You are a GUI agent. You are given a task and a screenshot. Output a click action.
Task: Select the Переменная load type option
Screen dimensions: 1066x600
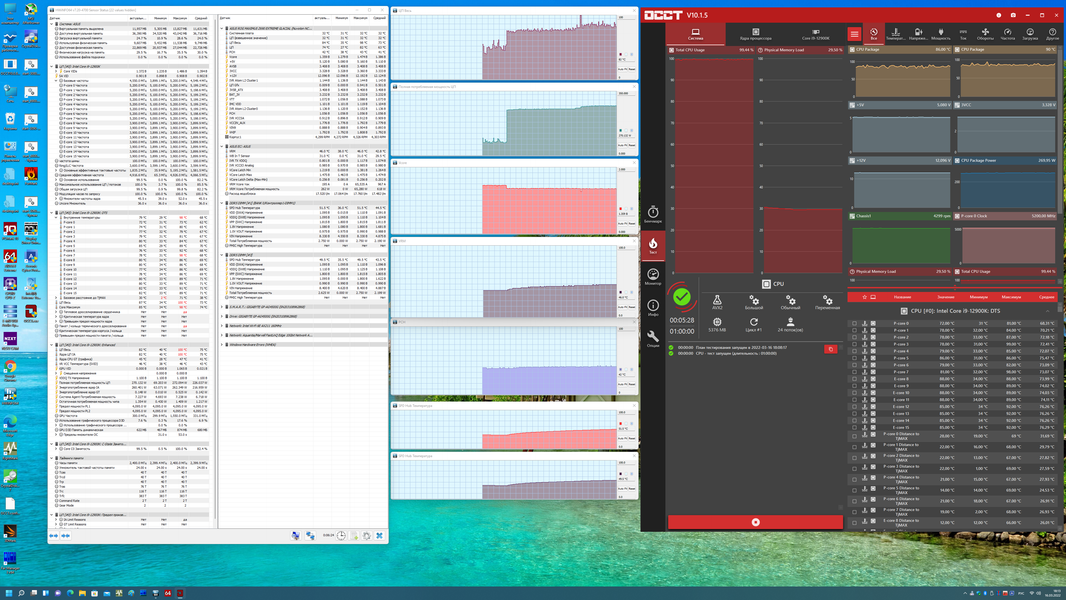(827, 302)
